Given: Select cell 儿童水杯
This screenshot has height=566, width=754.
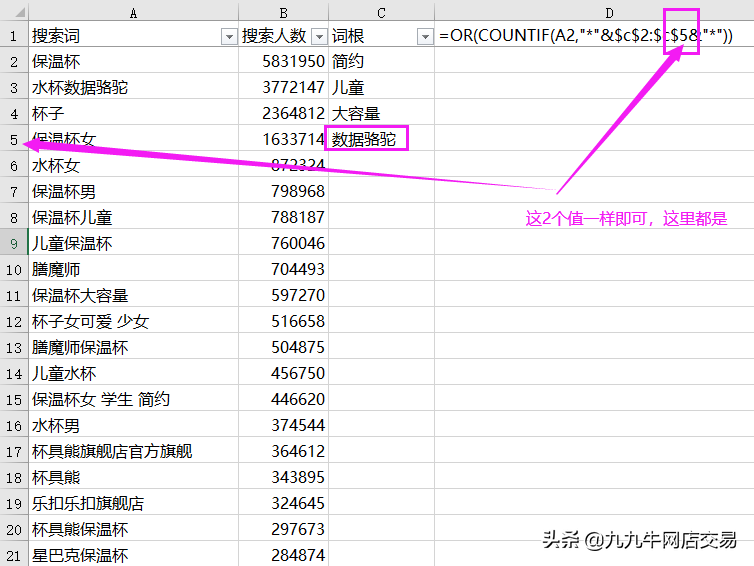Looking at the screenshot, I should [133, 373].
